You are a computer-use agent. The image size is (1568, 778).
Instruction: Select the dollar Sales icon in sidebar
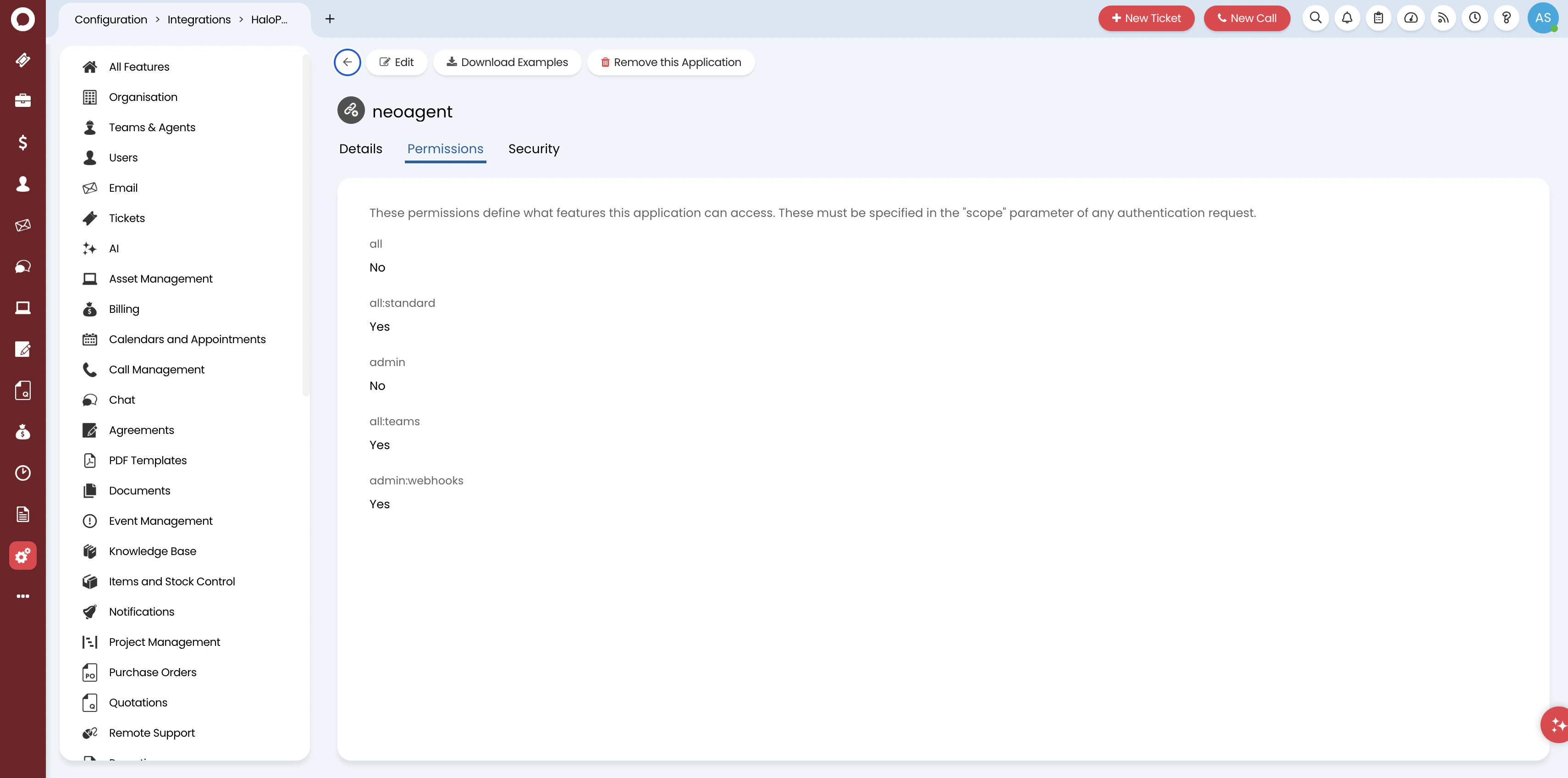(22, 143)
